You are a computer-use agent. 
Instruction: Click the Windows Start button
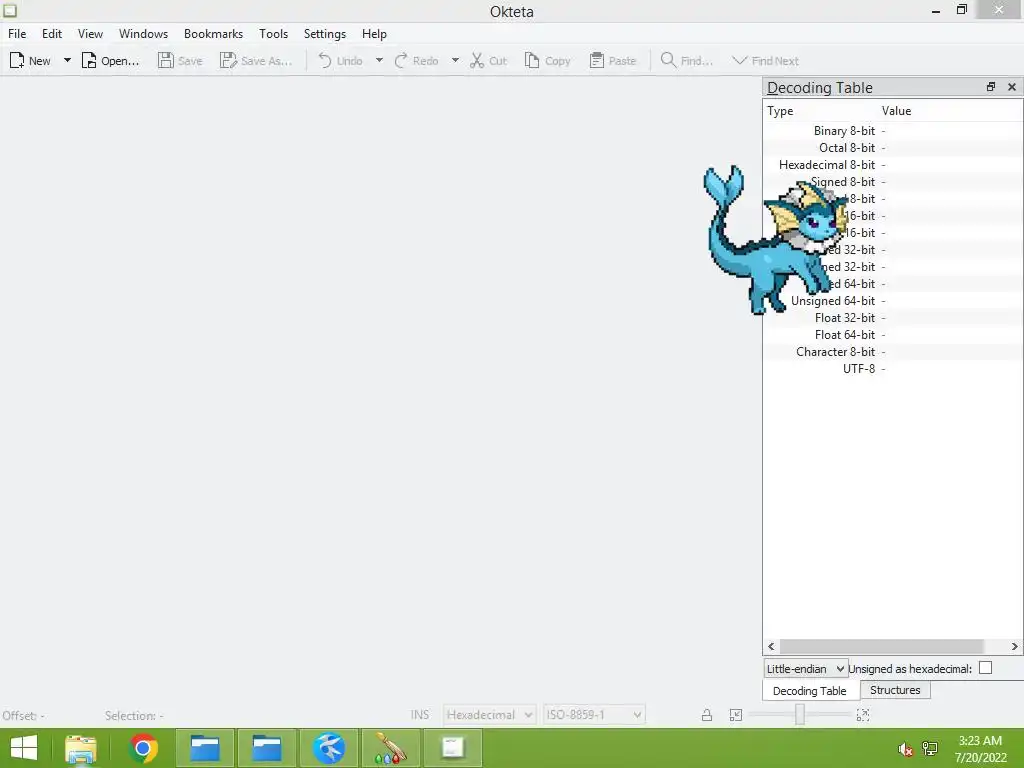(24, 748)
